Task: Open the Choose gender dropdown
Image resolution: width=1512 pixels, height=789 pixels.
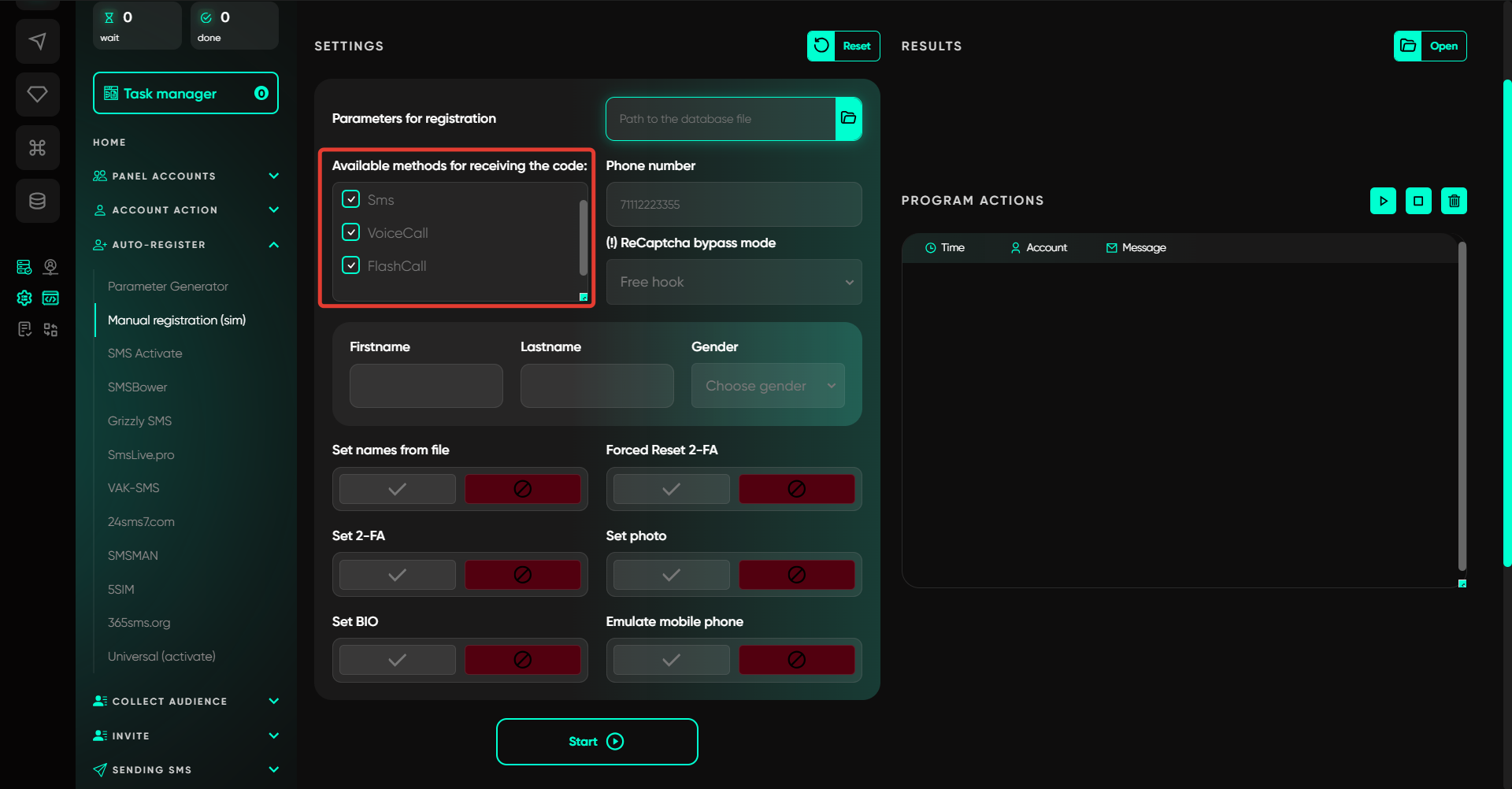Action: 767,386
